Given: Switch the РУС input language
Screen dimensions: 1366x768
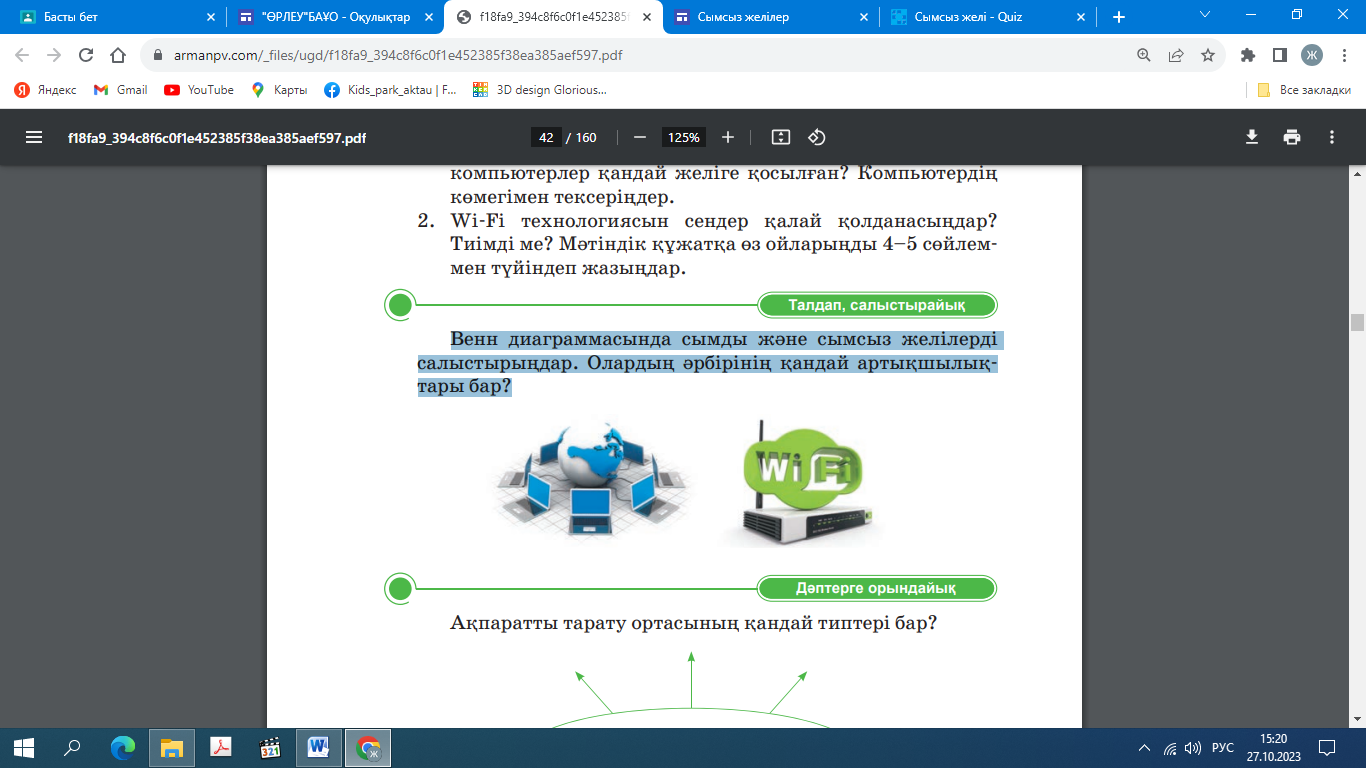Looking at the screenshot, I should [x=1222, y=748].
